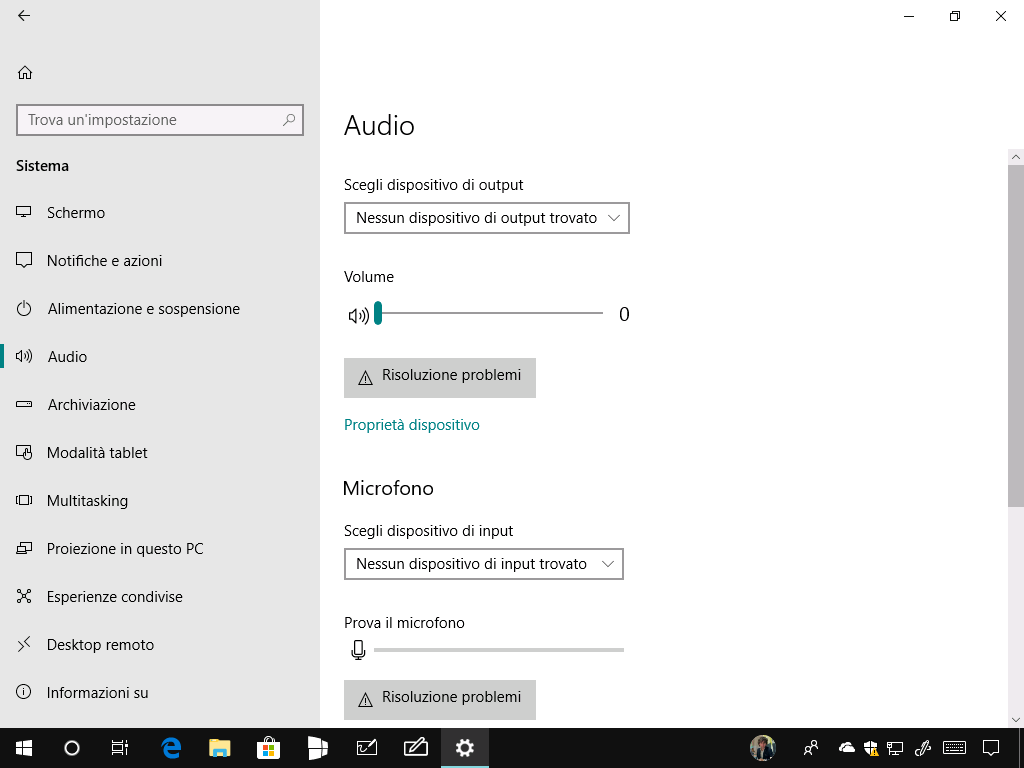Image resolution: width=1024 pixels, height=768 pixels.
Task: Select the Audio category
Action: tap(160, 357)
